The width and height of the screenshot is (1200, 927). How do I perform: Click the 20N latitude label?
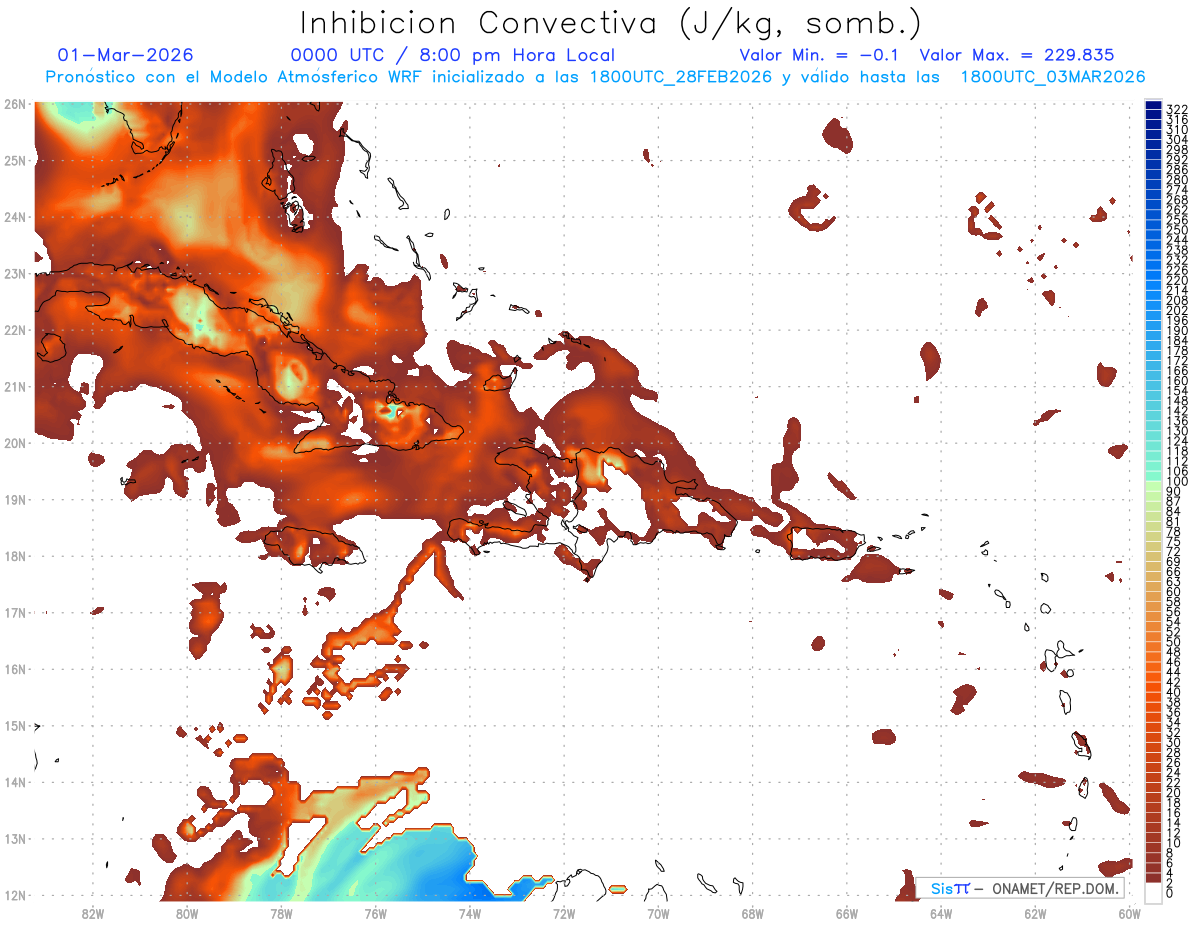[14, 443]
